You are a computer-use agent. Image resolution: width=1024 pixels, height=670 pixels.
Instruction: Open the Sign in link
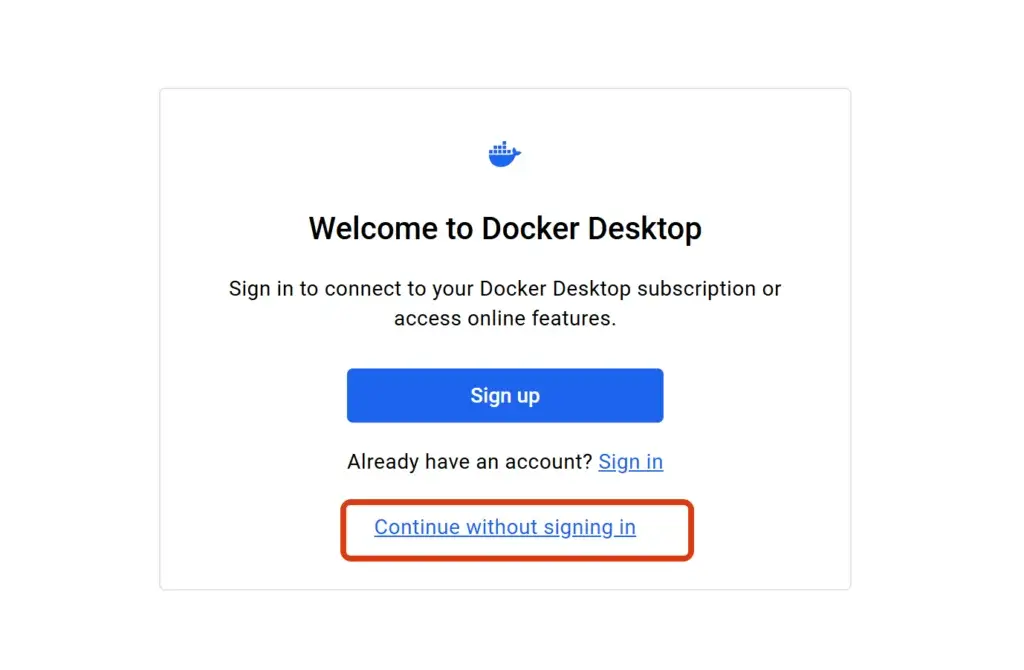click(x=630, y=462)
